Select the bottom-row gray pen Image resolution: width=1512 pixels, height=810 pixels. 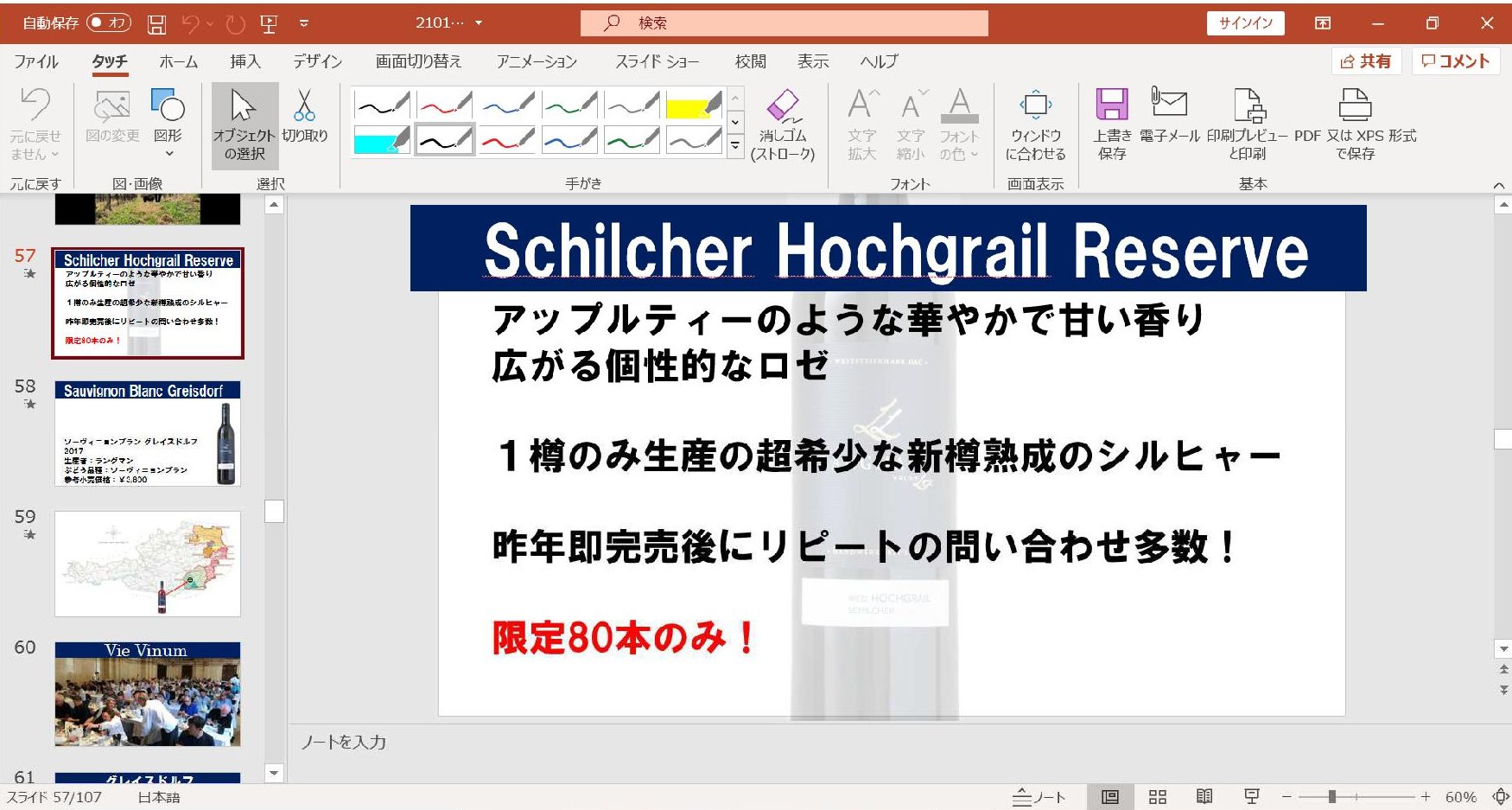[694, 139]
